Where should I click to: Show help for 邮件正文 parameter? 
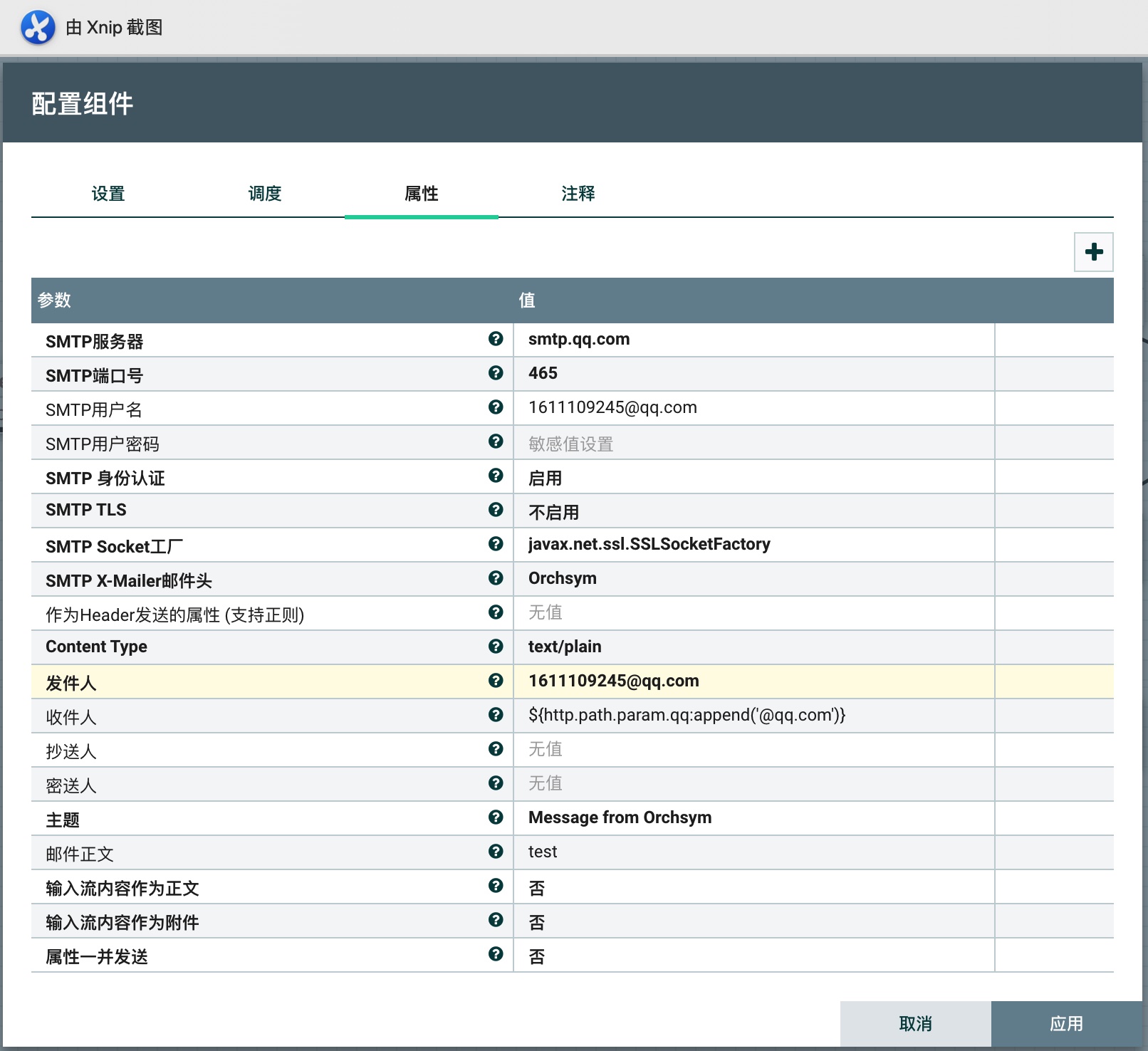click(x=496, y=852)
